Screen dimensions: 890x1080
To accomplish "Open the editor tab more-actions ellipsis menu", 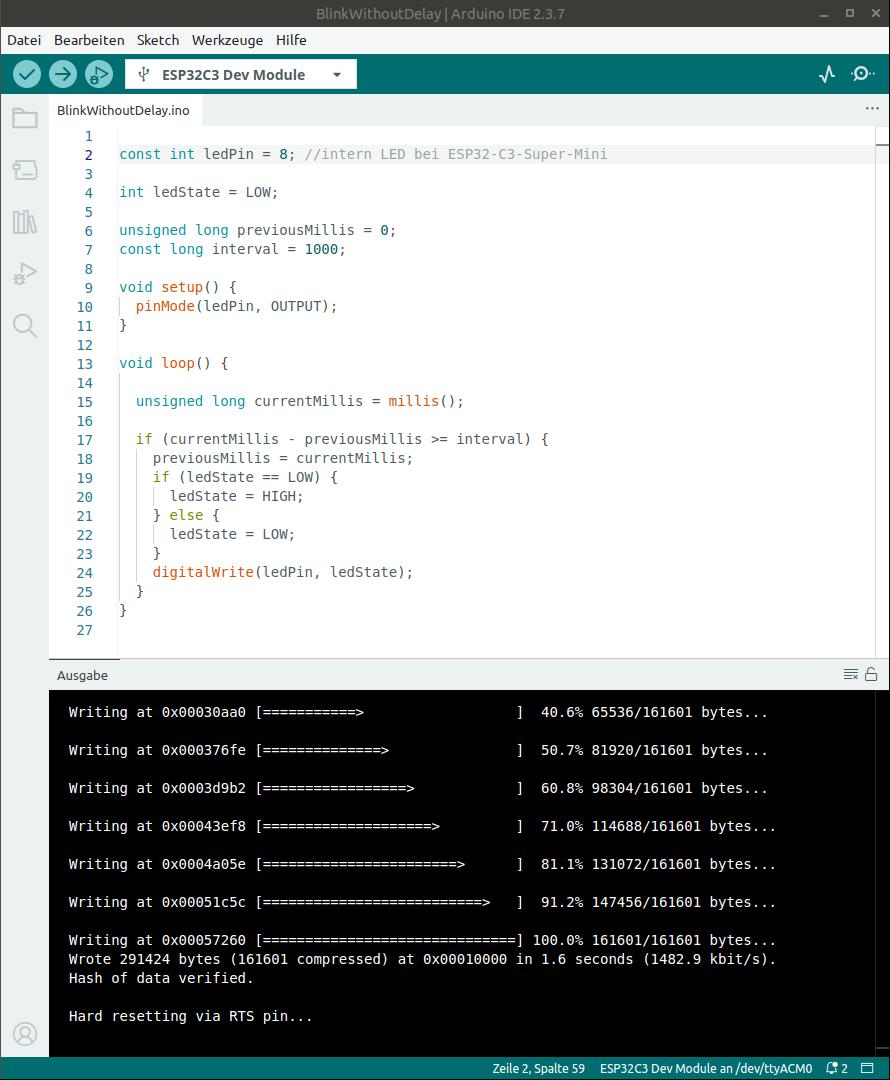I will tap(872, 107).
